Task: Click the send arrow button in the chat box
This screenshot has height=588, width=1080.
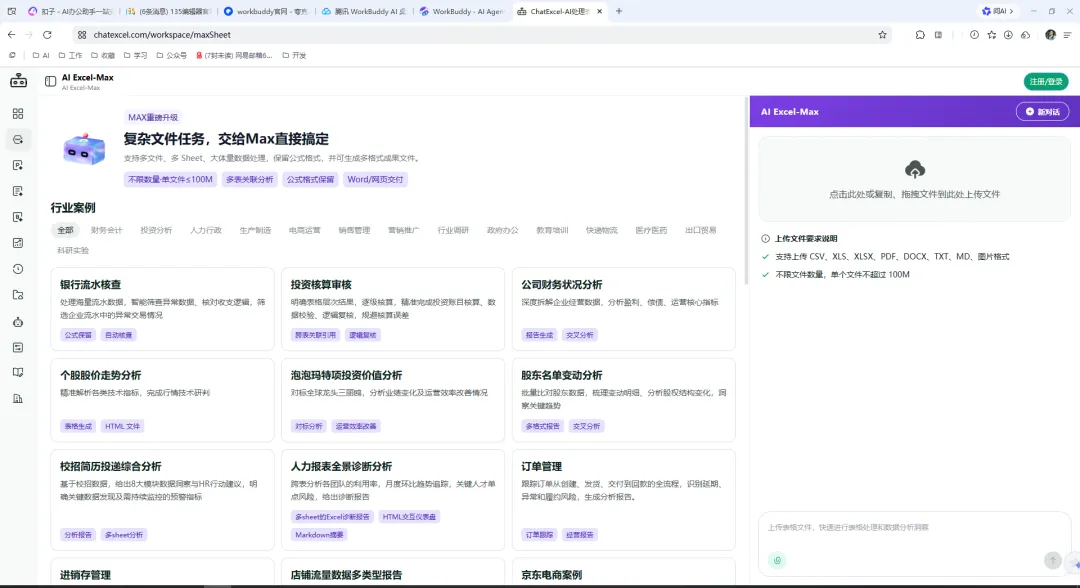Action: 1052,560
